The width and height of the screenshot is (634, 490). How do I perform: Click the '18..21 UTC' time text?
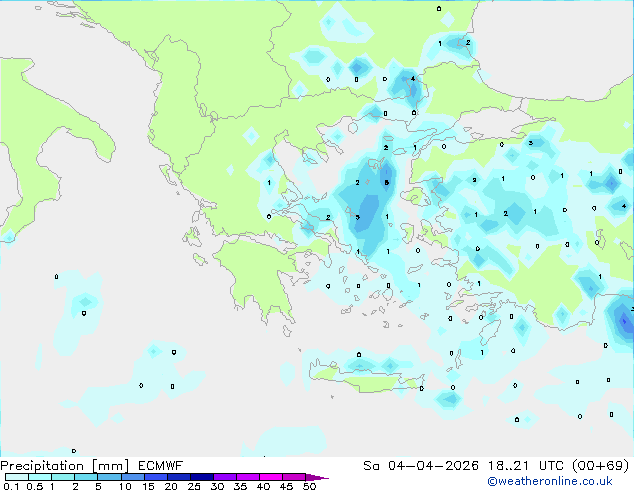[x=527, y=466]
